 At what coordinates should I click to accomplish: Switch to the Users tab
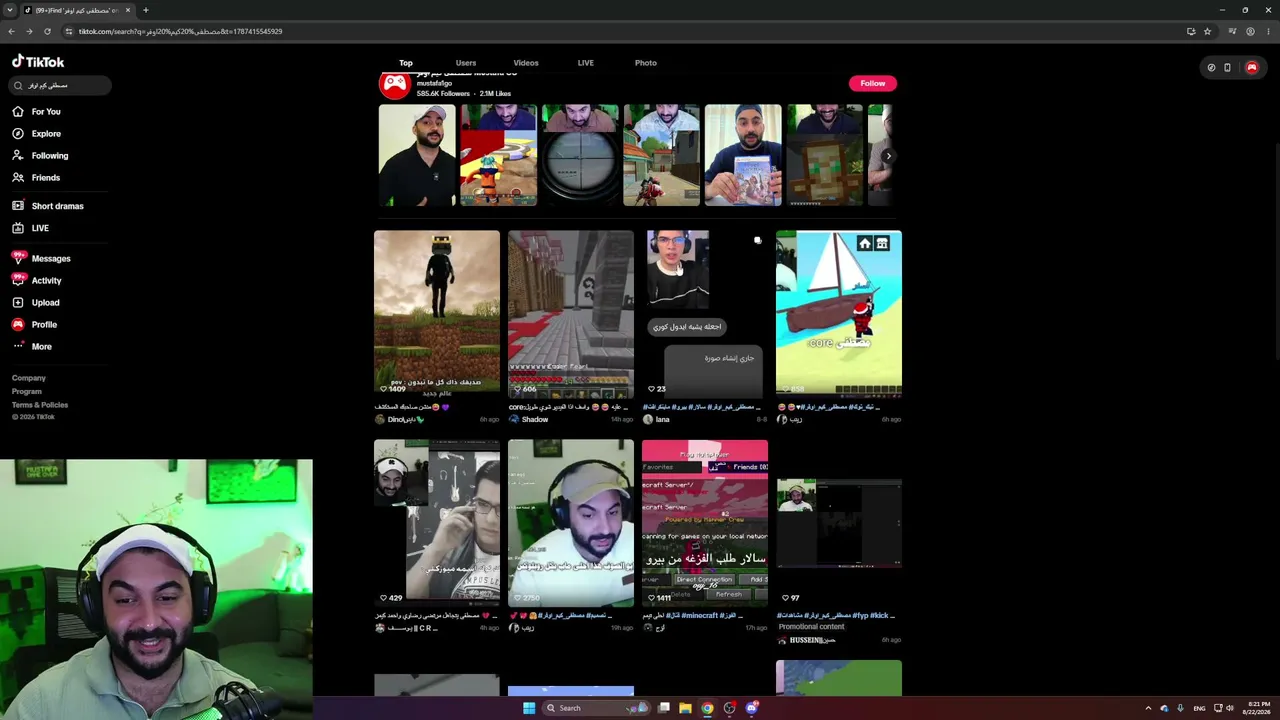tap(466, 63)
